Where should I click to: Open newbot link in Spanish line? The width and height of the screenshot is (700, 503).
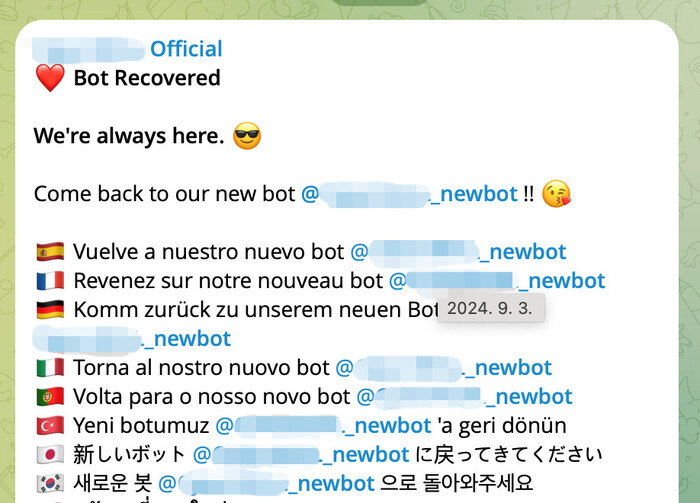click(x=458, y=252)
